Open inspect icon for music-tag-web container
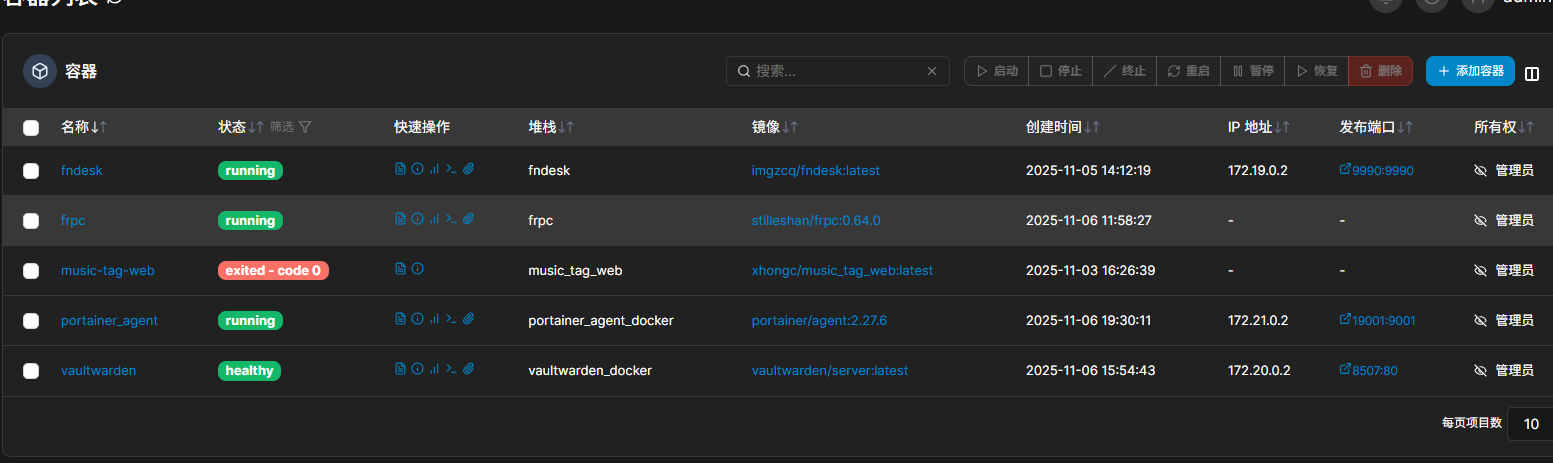1553x463 pixels. point(417,269)
